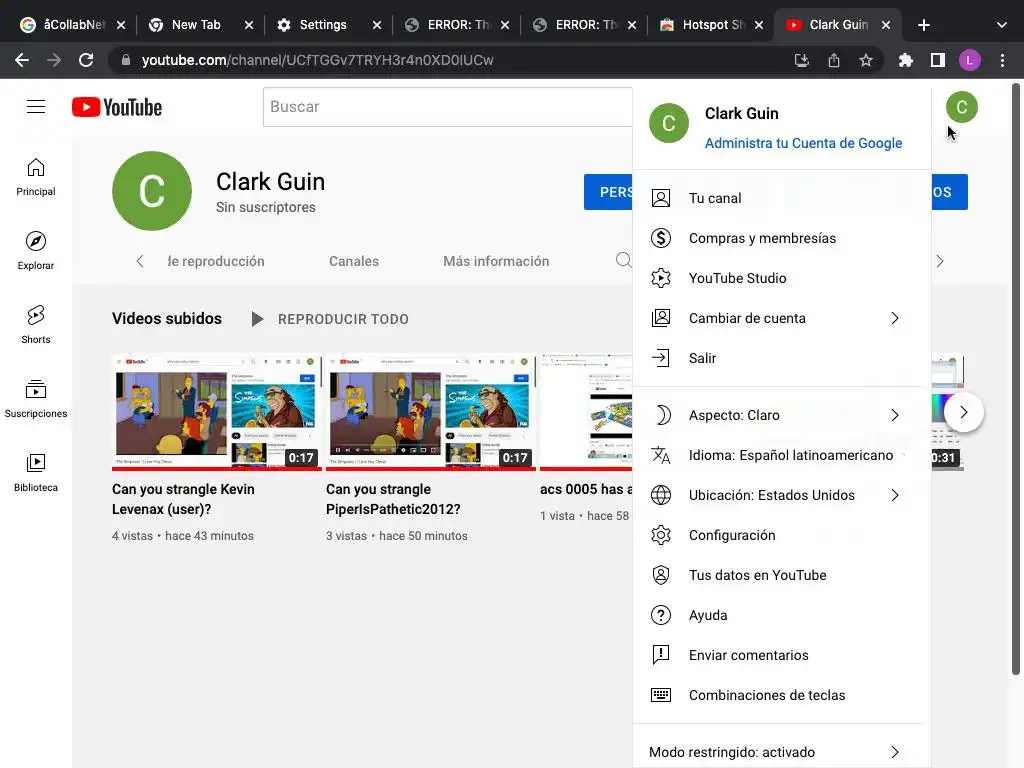Open the Chrome extensions puzzle icon

point(905,61)
